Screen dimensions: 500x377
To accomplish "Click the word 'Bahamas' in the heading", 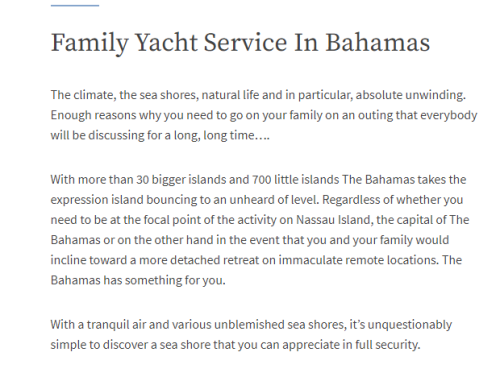I will pyautogui.click(x=378, y=42).
